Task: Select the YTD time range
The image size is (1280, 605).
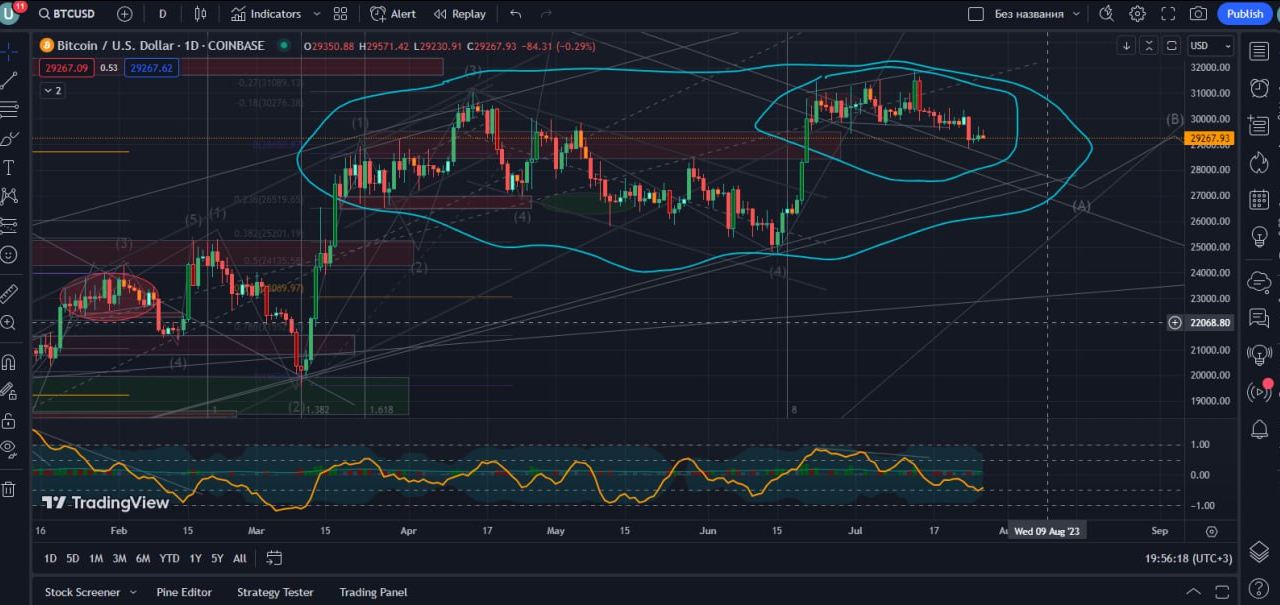Action: point(169,558)
